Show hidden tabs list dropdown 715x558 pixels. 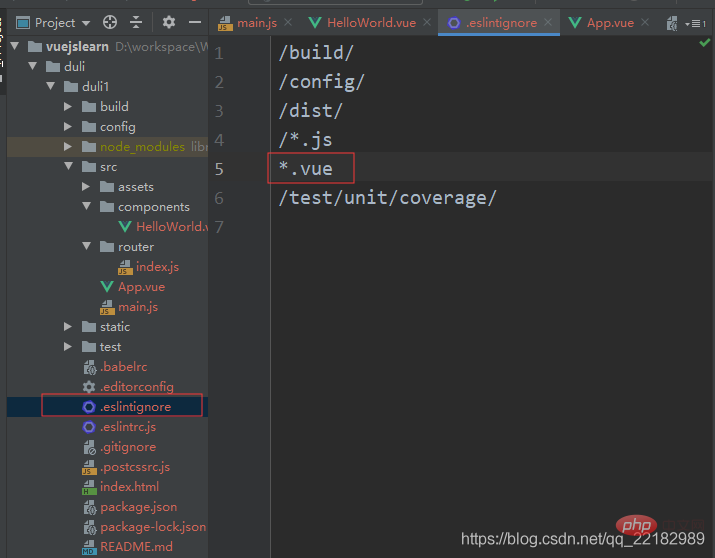pyautogui.click(x=696, y=23)
